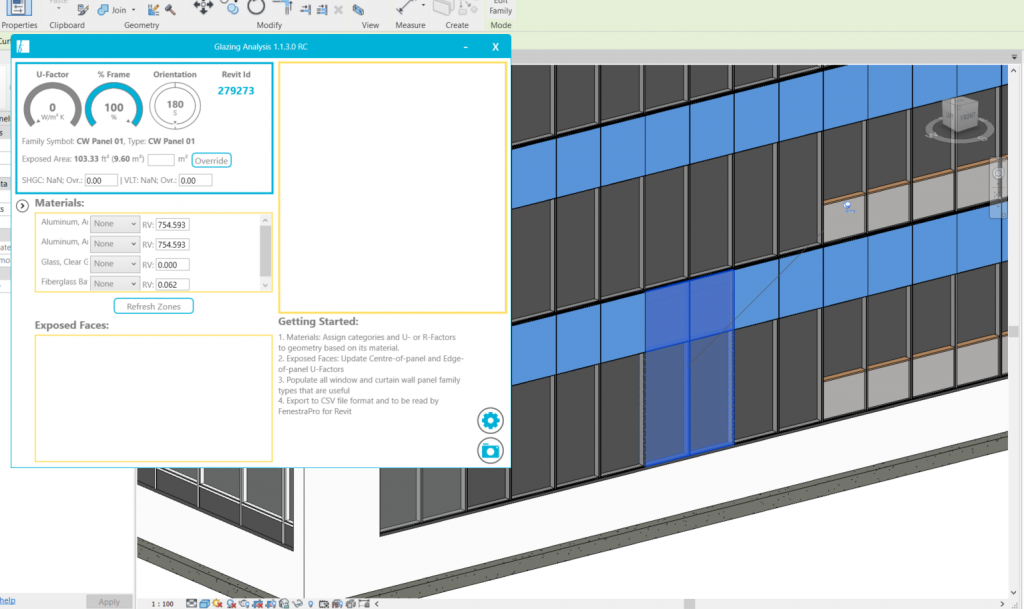Click the Glazing Analysis logo icon
The width and height of the screenshot is (1024, 609).
pos(23,46)
